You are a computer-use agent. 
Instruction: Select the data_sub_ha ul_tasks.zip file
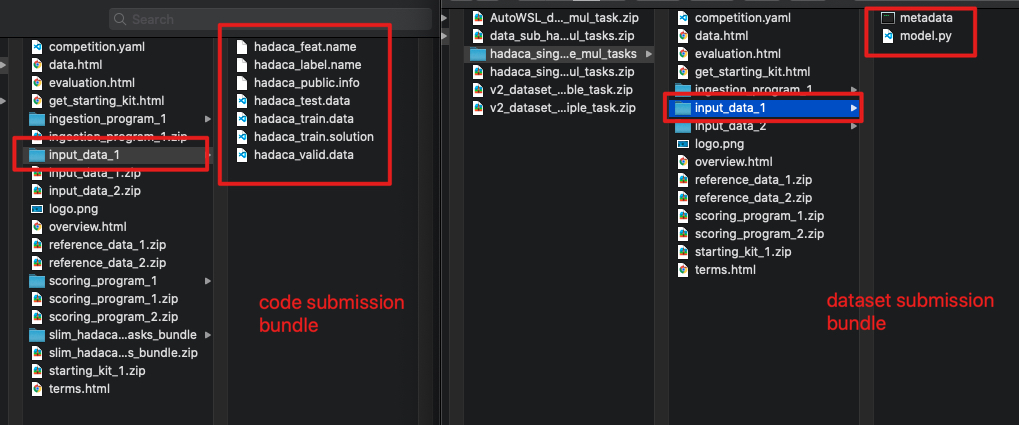pos(561,36)
